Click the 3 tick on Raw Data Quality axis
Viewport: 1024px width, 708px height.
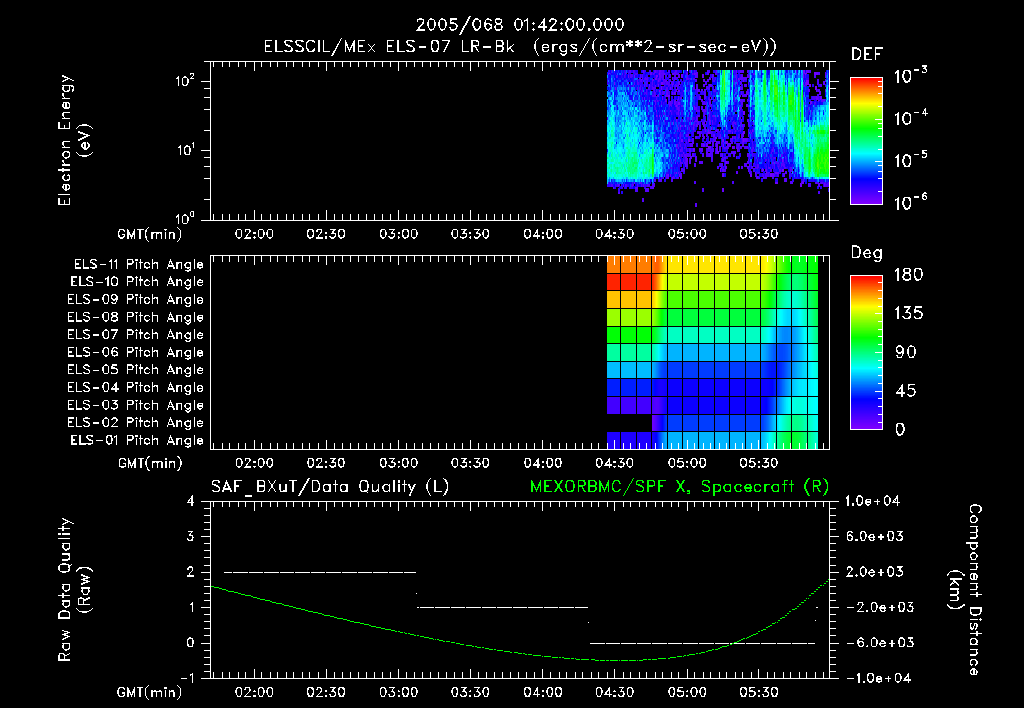click(x=191, y=537)
